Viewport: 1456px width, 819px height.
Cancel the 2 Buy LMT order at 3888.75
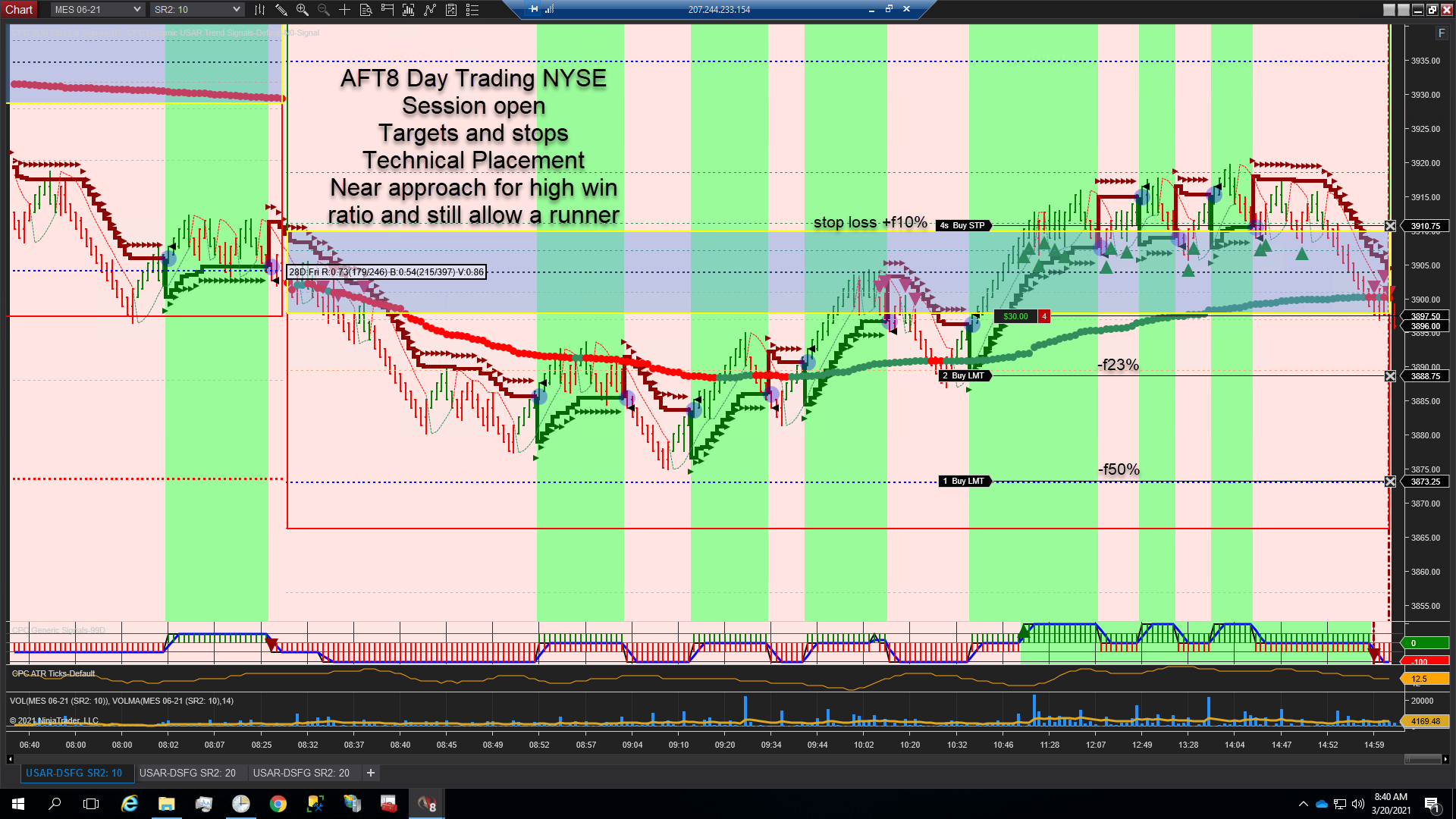point(1390,376)
